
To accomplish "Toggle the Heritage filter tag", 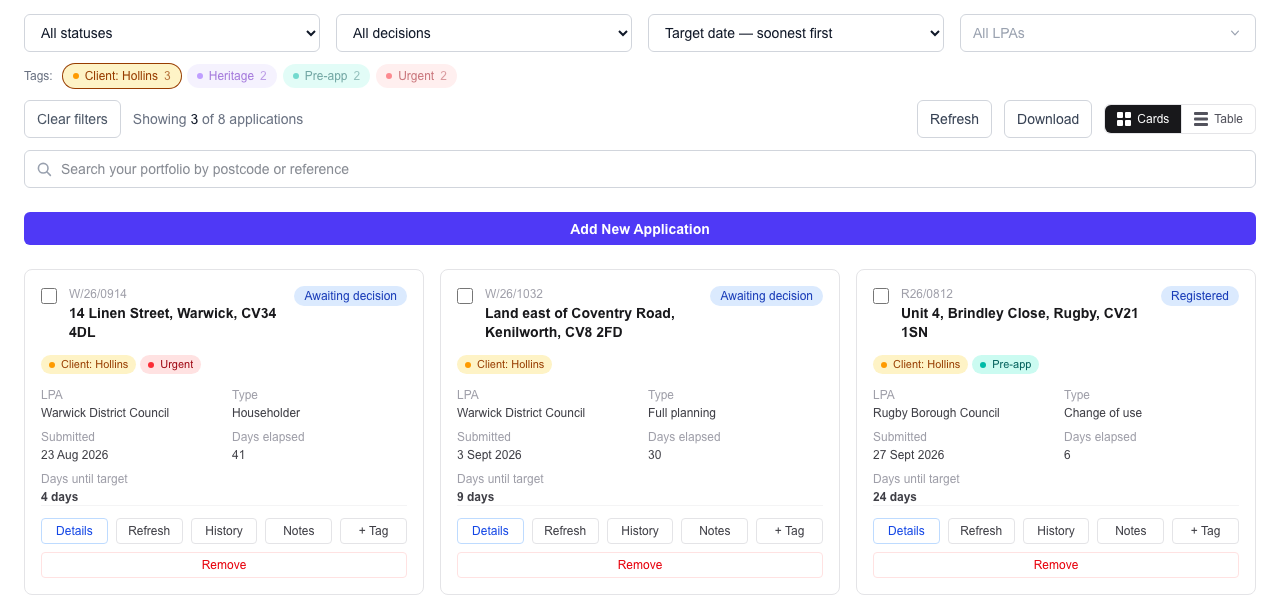I will [x=232, y=76].
